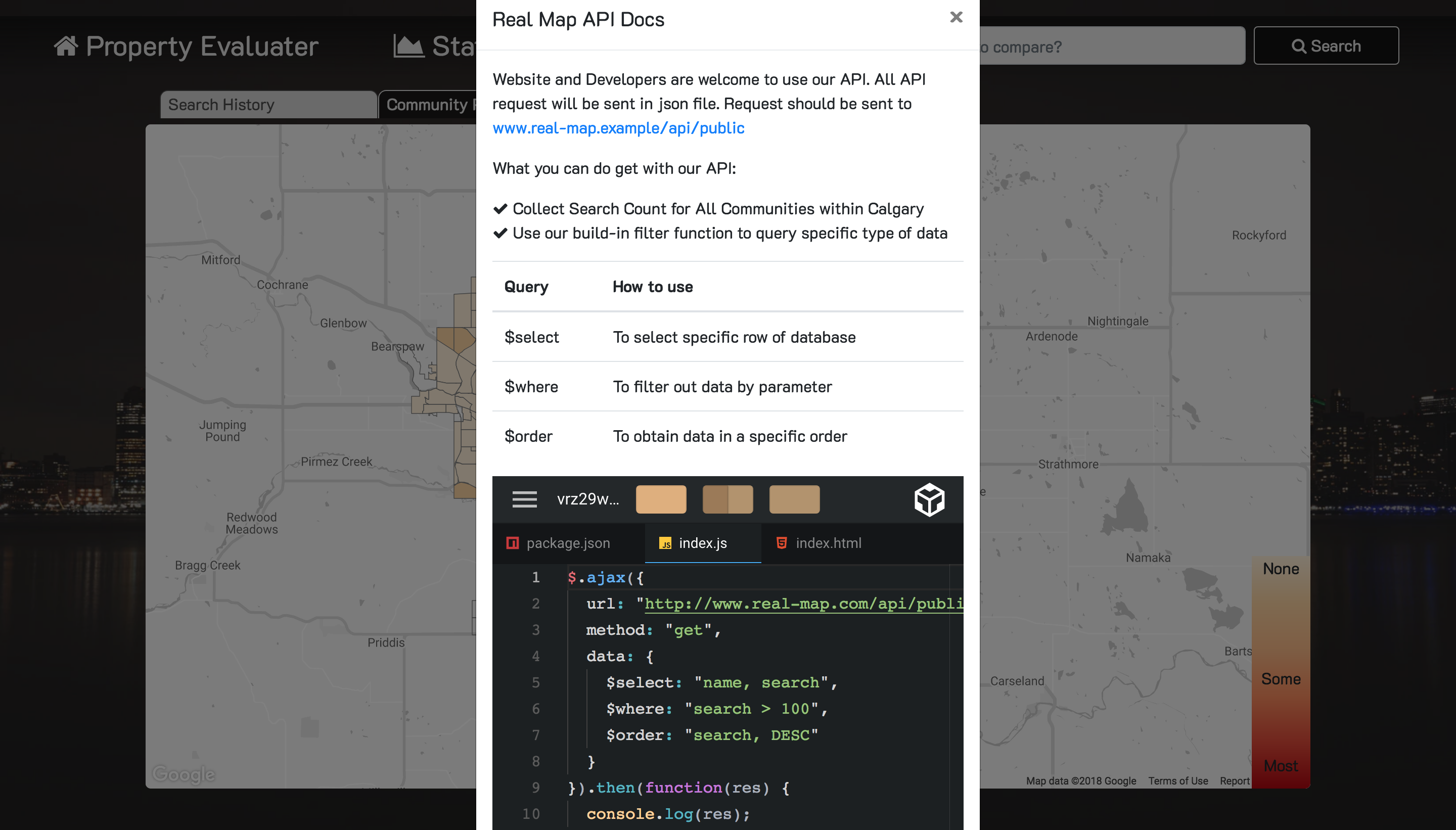This screenshot has height=830, width=1456.
Task: Click the $where row in query table
Action: (x=727, y=387)
